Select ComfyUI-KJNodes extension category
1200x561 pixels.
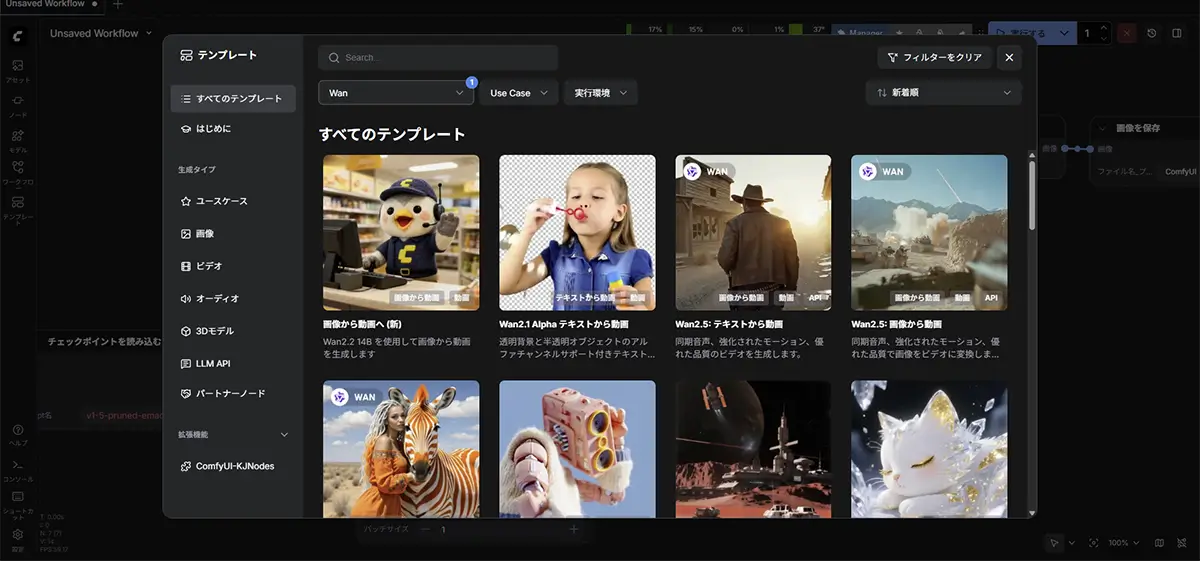coord(233,466)
